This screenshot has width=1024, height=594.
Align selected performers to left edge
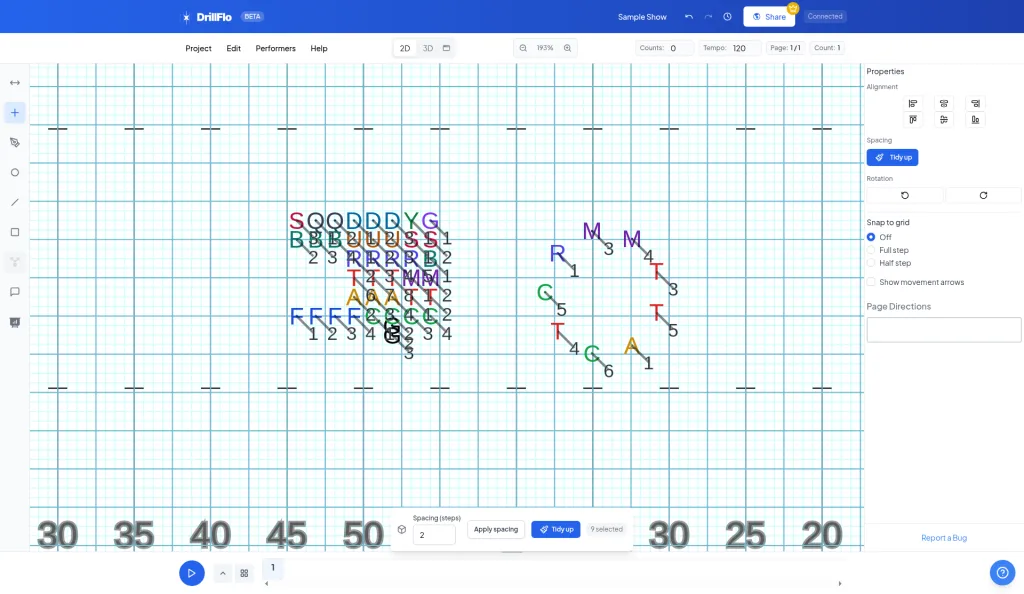[912, 103]
